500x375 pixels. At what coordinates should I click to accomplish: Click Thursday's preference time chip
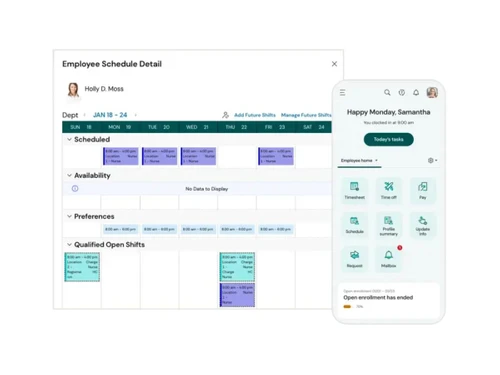(x=237, y=229)
